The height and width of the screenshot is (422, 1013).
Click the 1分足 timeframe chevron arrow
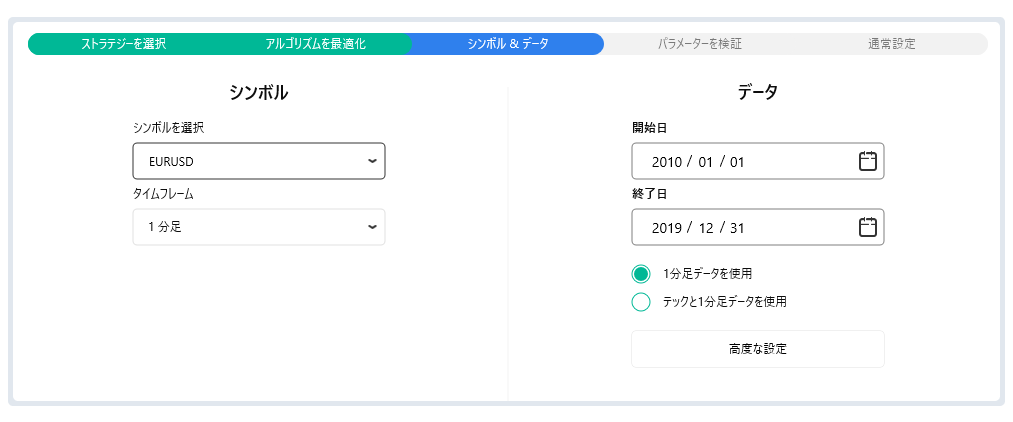point(372,227)
